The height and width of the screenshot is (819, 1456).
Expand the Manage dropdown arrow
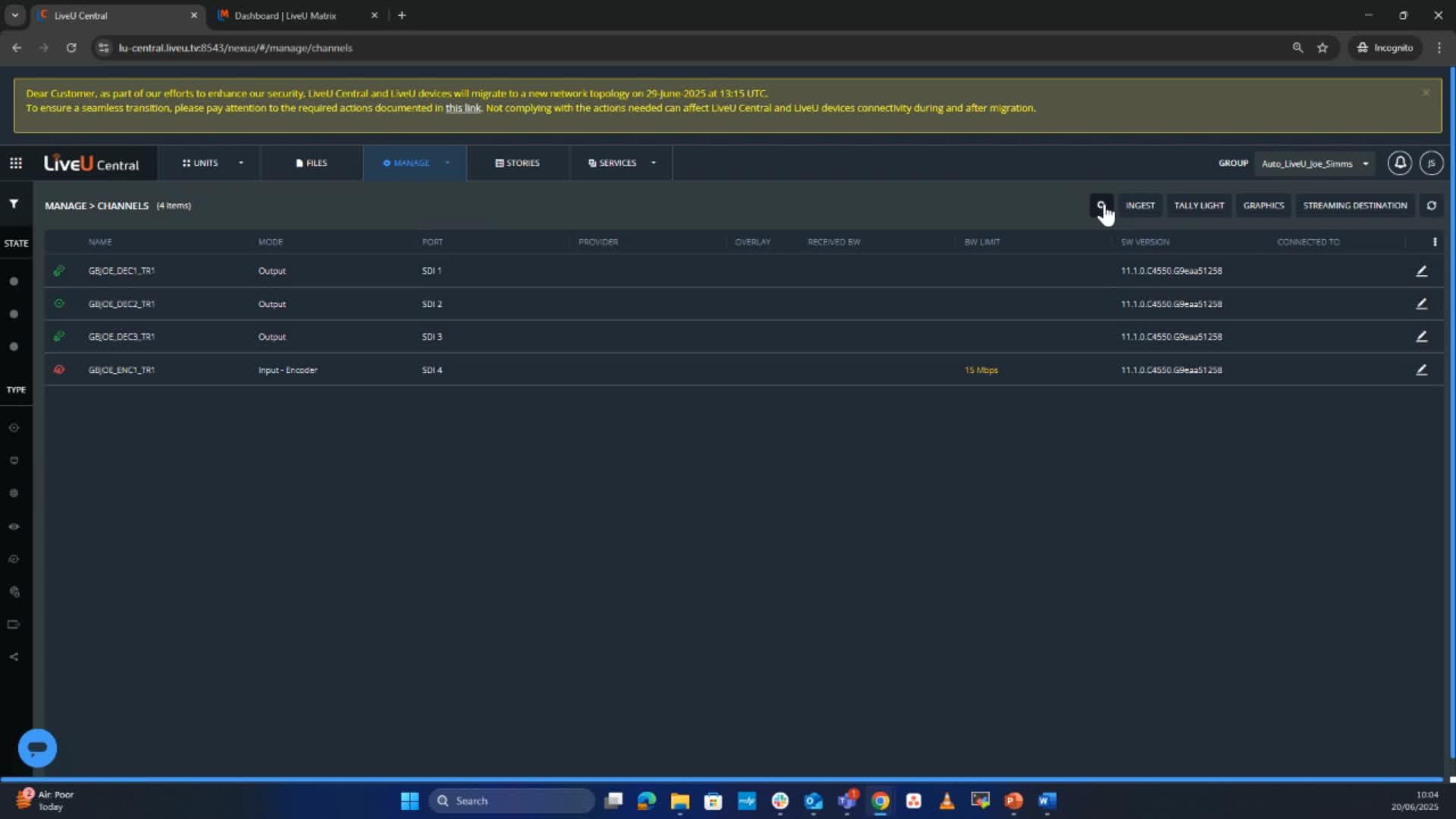(x=447, y=163)
